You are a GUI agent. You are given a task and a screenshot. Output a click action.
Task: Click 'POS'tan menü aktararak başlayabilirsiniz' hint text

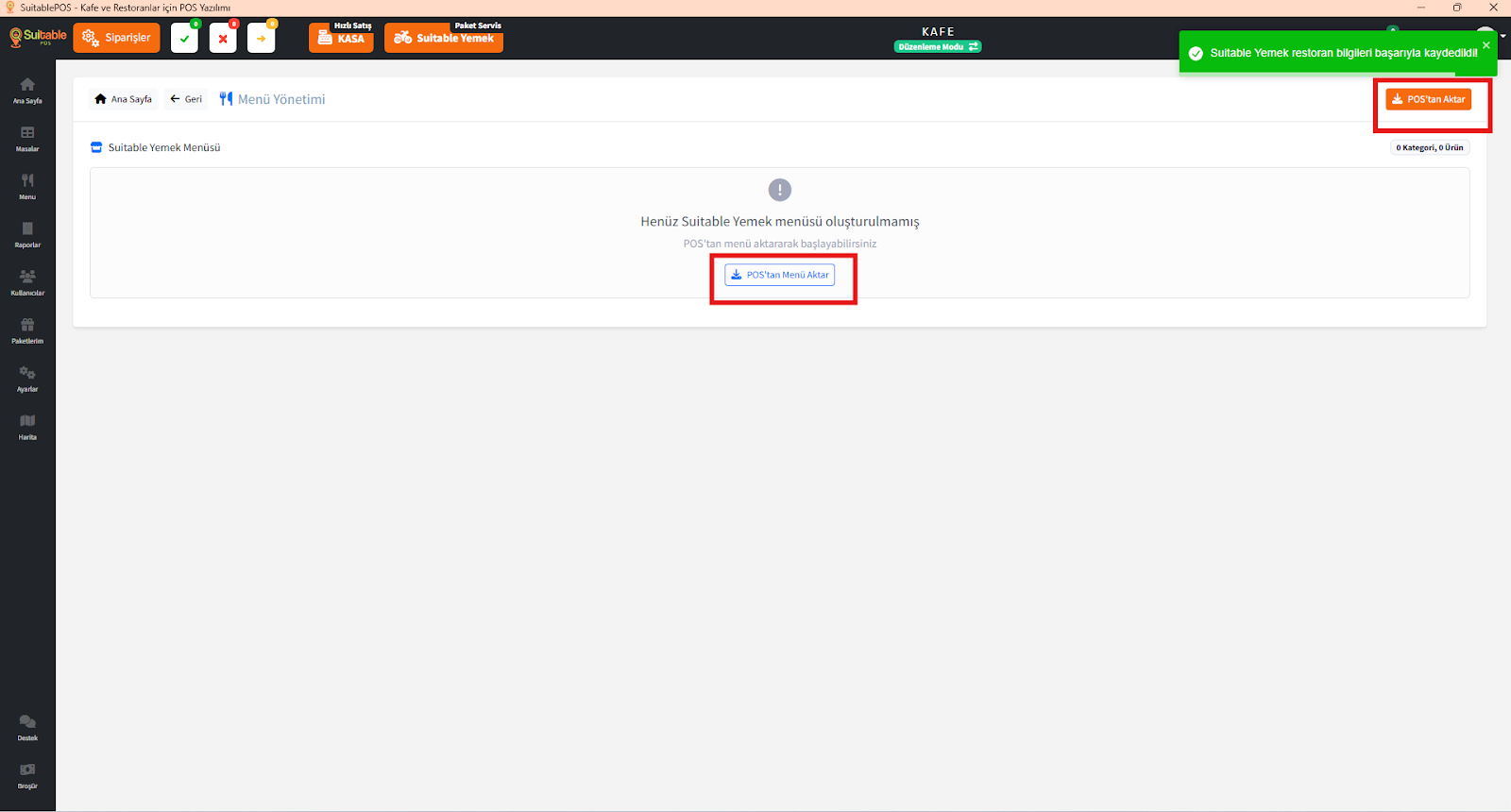pos(780,244)
